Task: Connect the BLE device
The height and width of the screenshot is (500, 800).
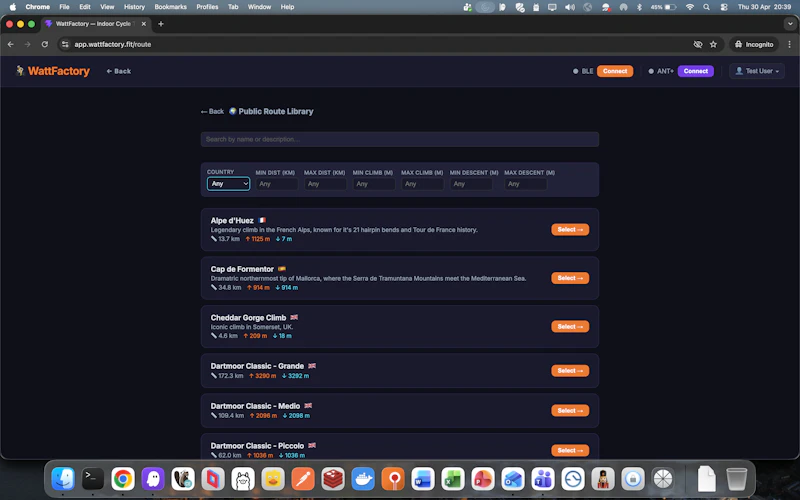Action: click(615, 71)
